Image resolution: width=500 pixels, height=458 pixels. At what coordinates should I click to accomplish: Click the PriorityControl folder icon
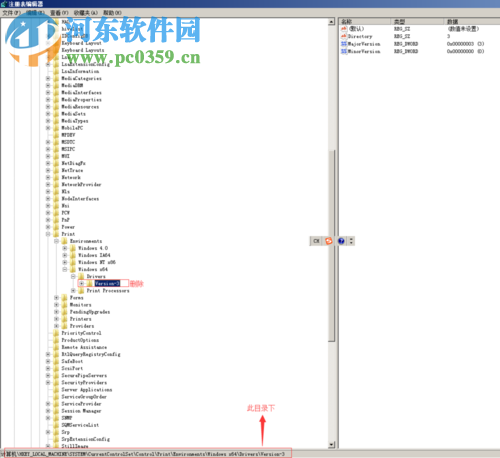[56, 333]
